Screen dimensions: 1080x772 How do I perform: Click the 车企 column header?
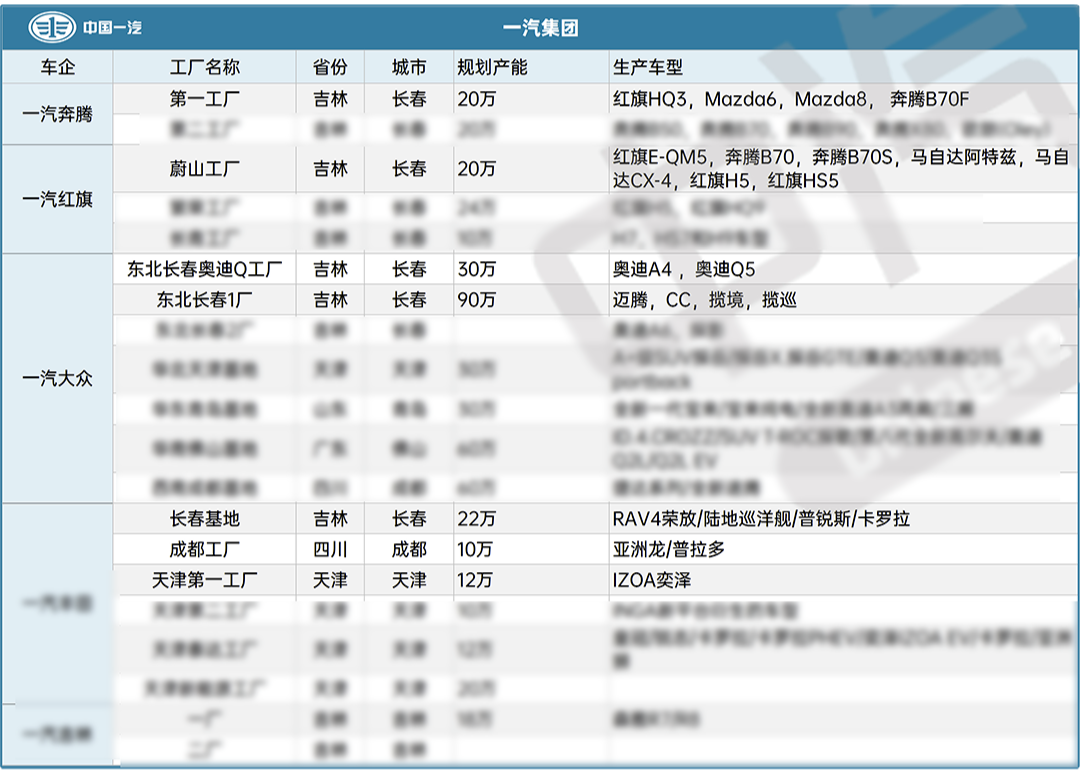(x=58, y=67)
